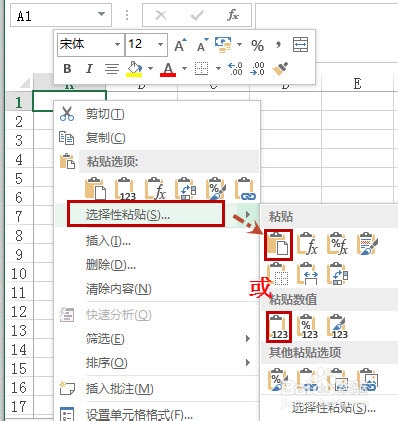
Task: Apply yellow fill color bucket
Action: click(x=134, y=69)
